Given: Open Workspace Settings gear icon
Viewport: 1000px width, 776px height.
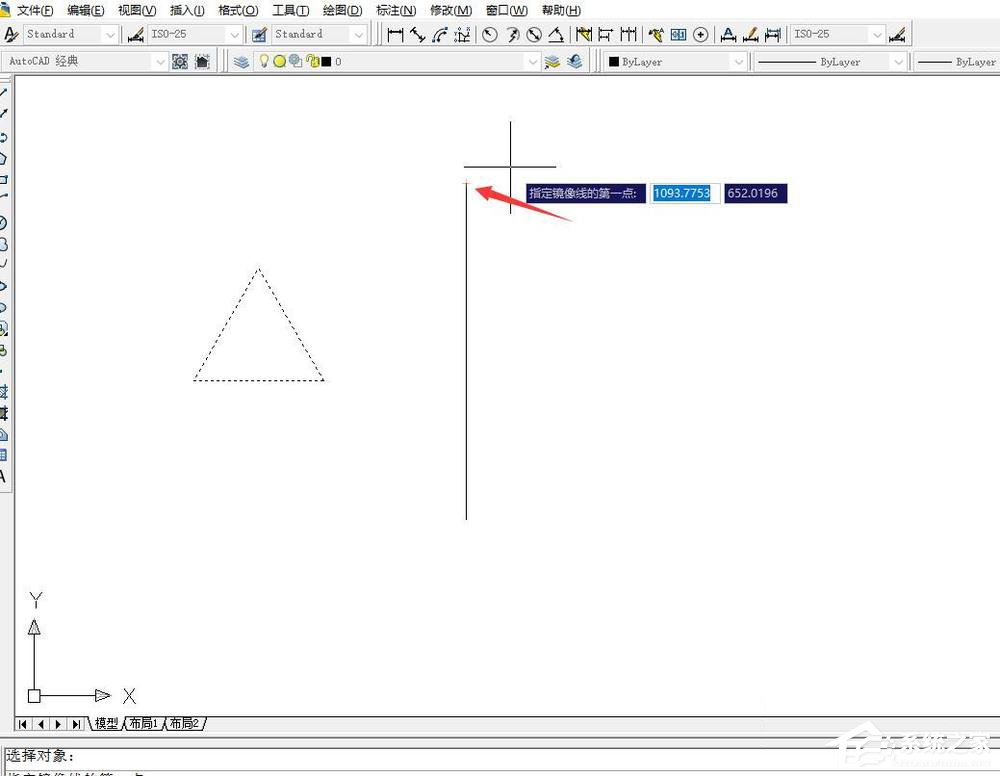Looking at the screenshot, I should point(180,62).
